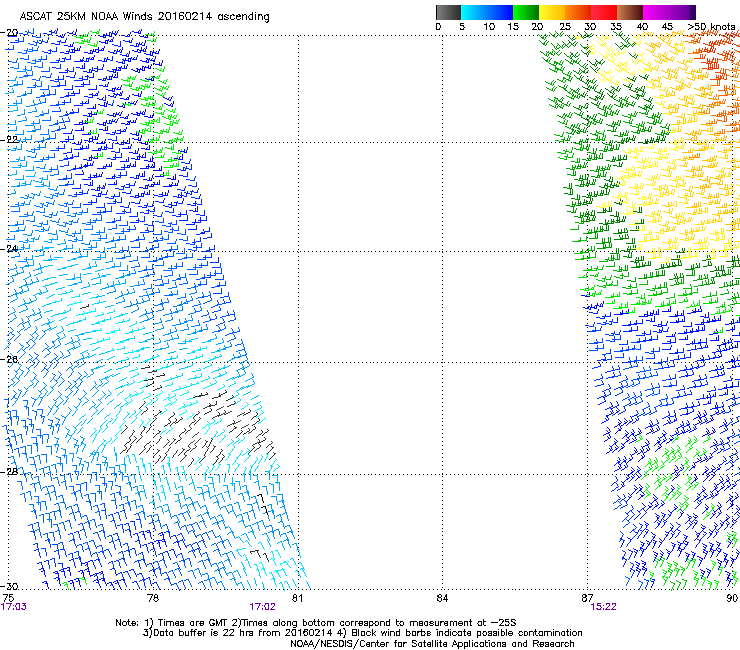The image size is (740, 650).
Task: Select the yellow 20-25 knots legend segment
Action: coord(552,12)
